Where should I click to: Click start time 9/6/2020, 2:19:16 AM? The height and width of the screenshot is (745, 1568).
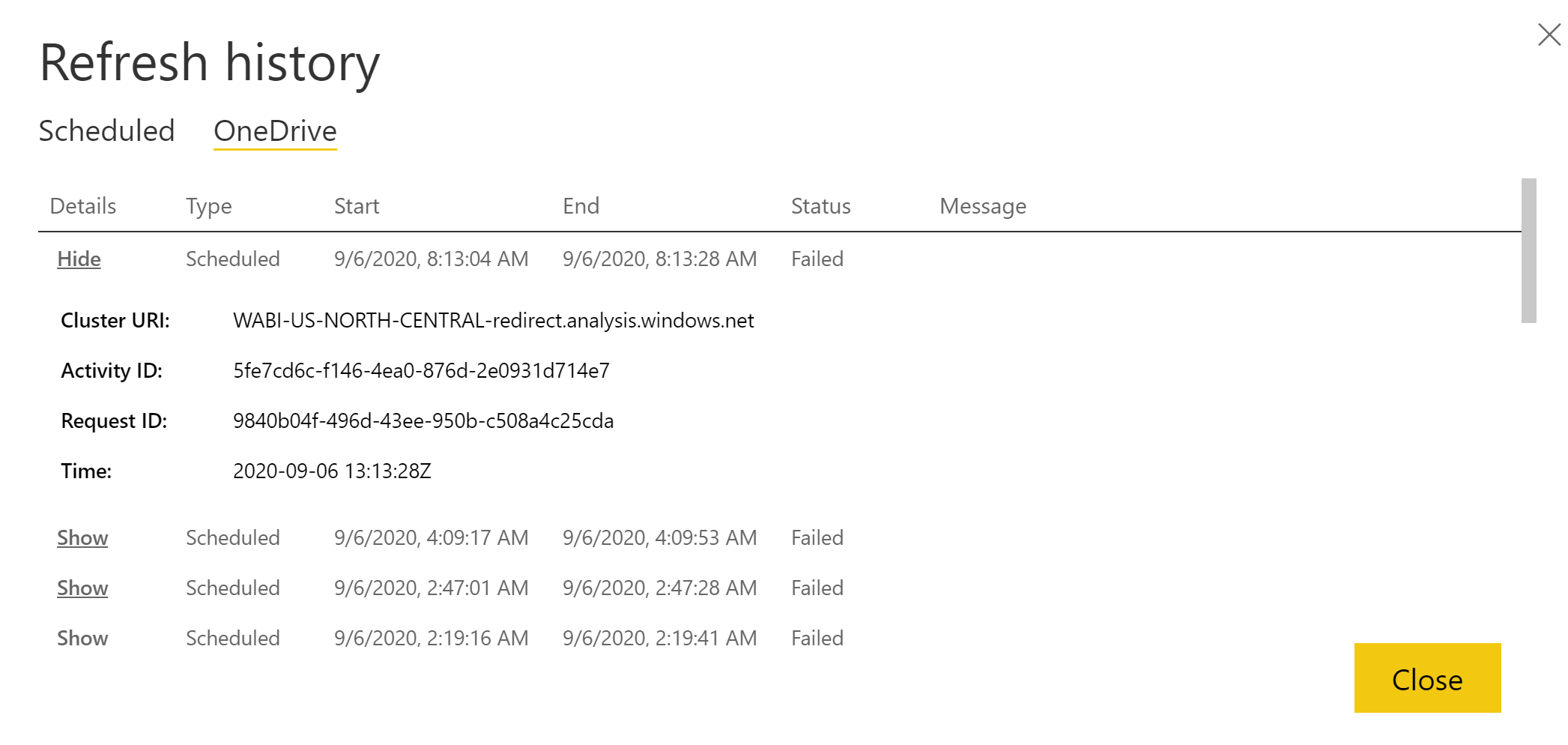click(432, 639)
